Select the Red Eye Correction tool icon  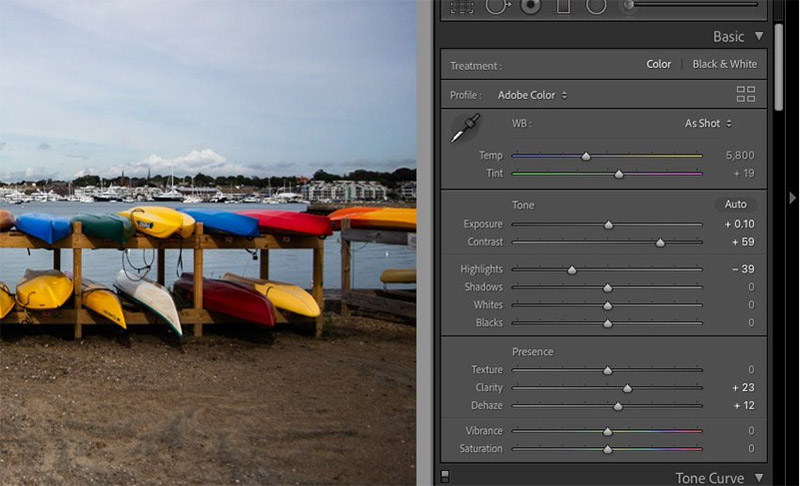tap(531, 7)
